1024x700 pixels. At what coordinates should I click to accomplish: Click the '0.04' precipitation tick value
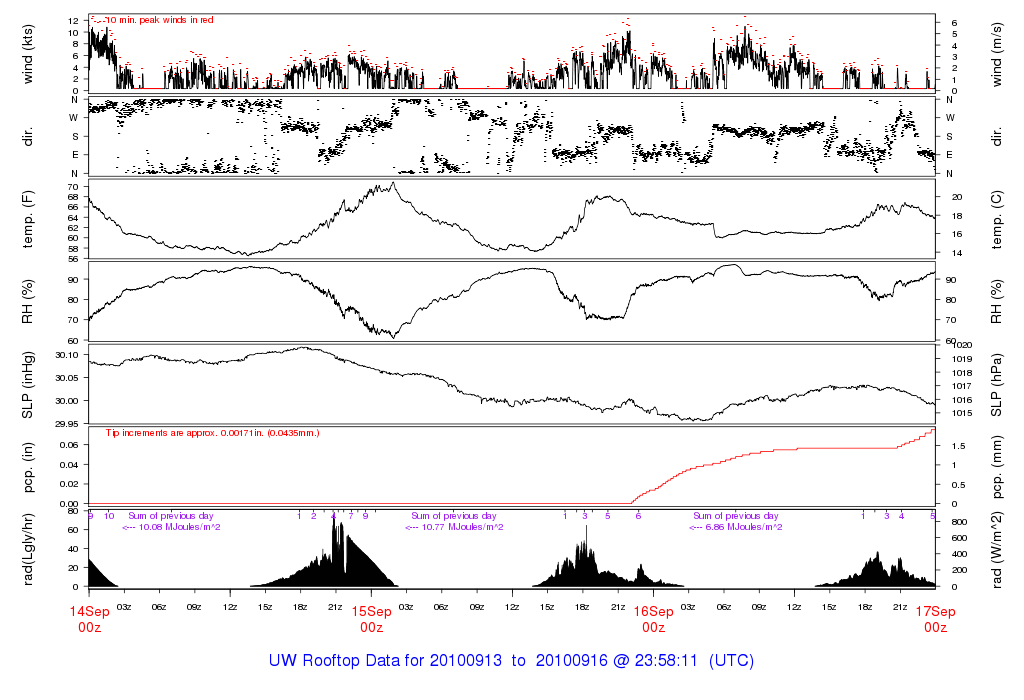[69, 464]
